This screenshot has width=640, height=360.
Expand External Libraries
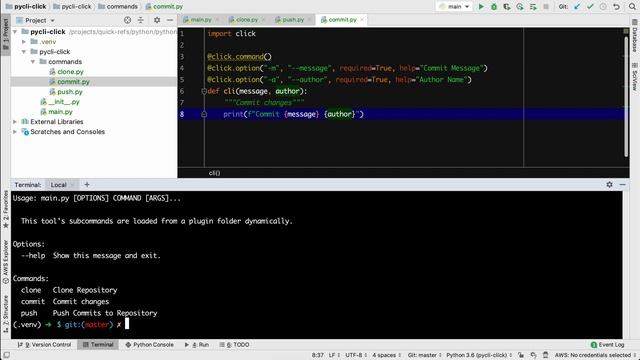click(15, 122)
